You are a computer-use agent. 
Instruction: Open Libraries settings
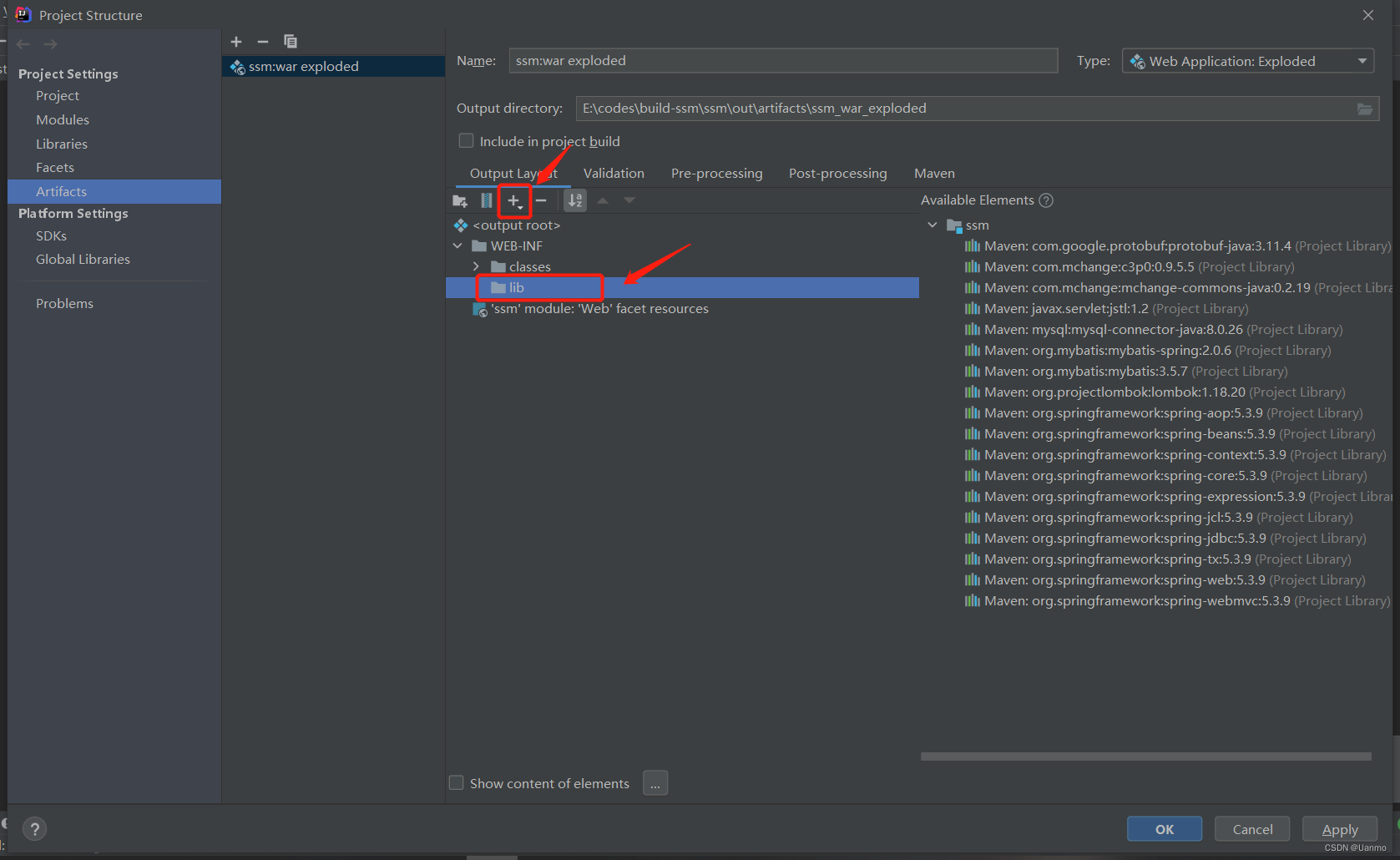point(62,144)
